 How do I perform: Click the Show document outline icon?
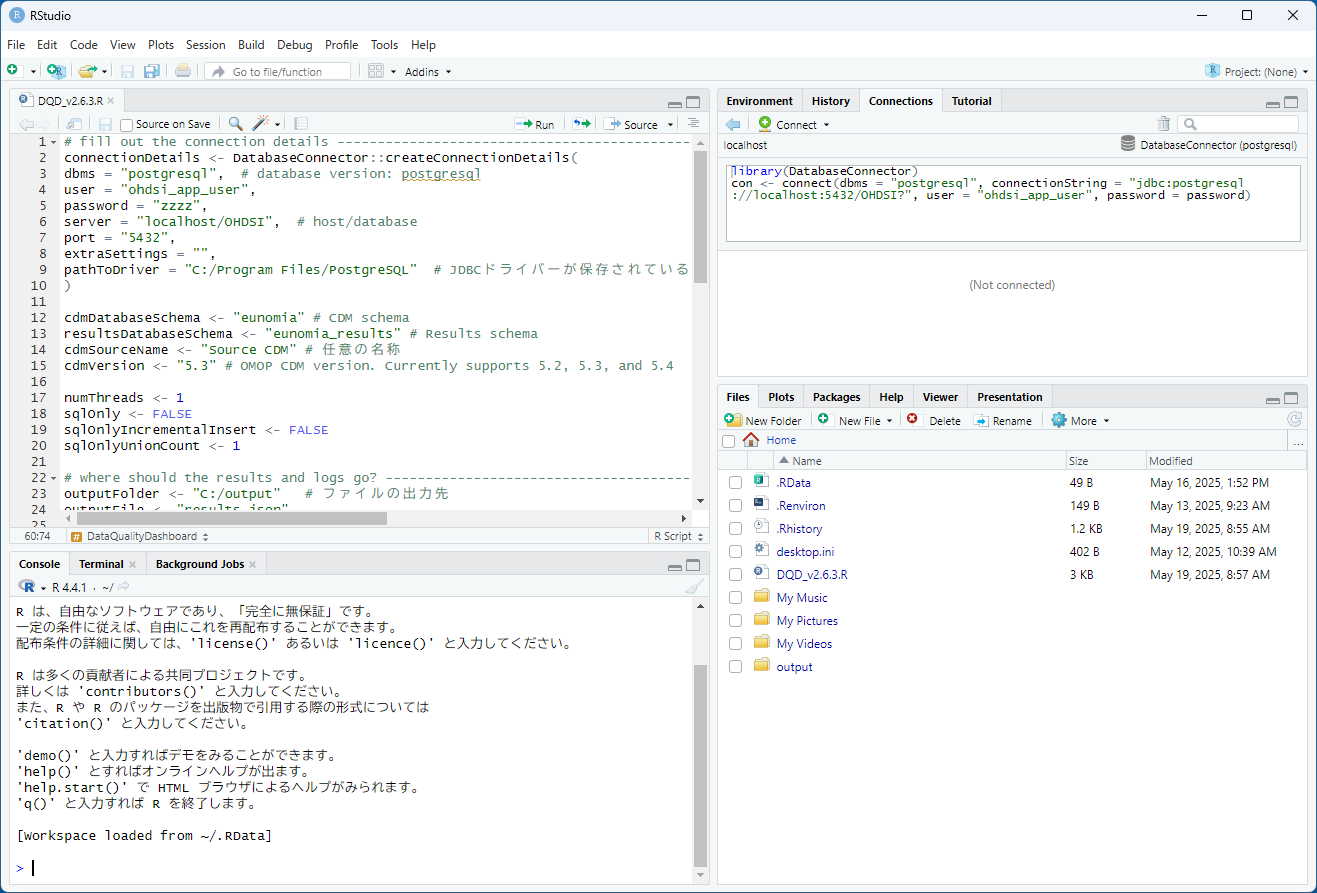point(693,124)
